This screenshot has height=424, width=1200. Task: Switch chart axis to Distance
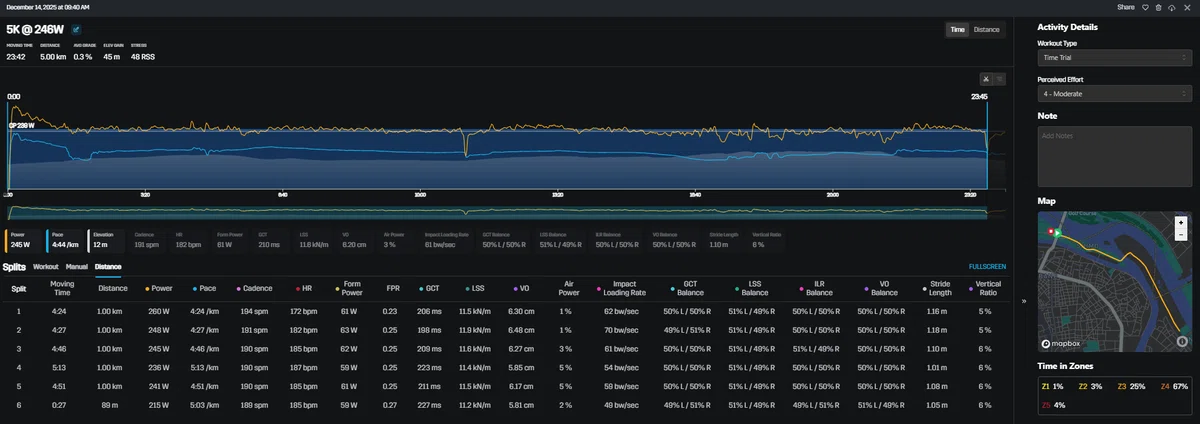986,30
